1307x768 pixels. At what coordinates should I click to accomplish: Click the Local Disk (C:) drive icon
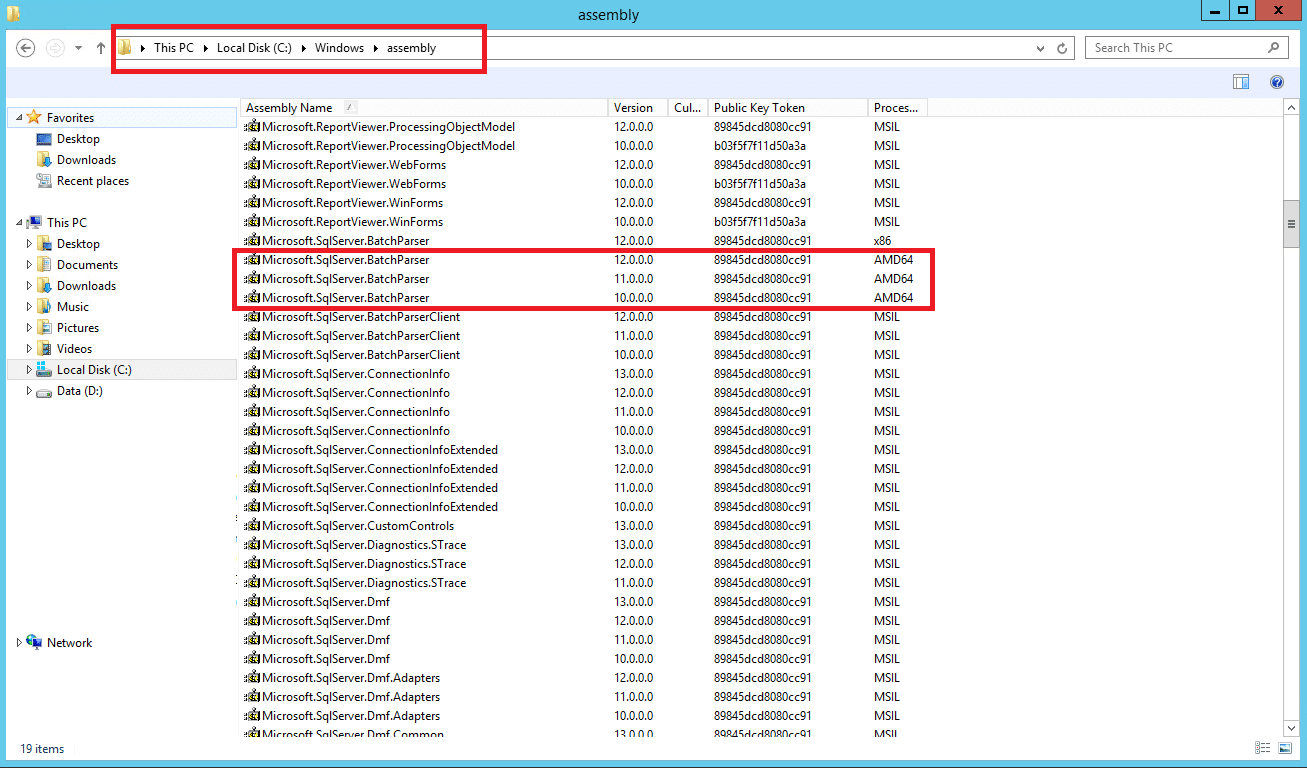pos(44,370)
